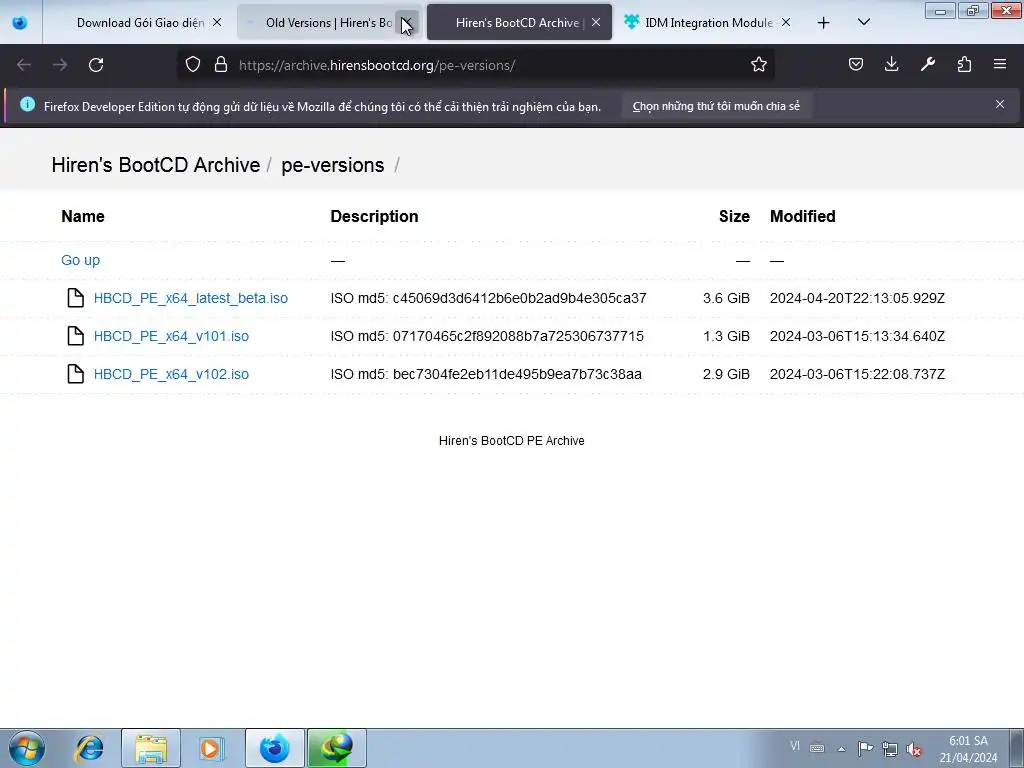Download HBCD_PE_x64_latest_beta.iso
Image resolution: width=1024 pixels, height=768 pixels.
tap(191, 298)
